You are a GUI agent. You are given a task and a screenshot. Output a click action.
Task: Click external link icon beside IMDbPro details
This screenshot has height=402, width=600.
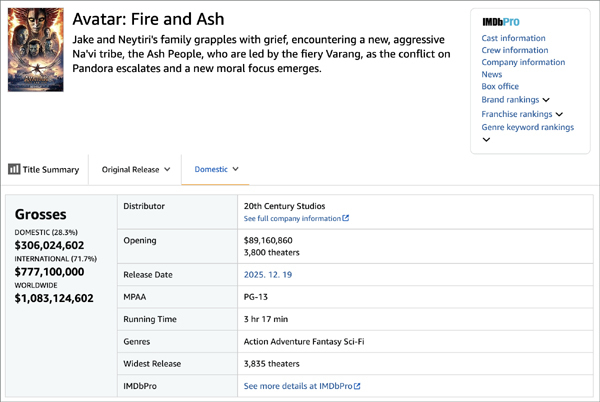click(x=357, y=386)
